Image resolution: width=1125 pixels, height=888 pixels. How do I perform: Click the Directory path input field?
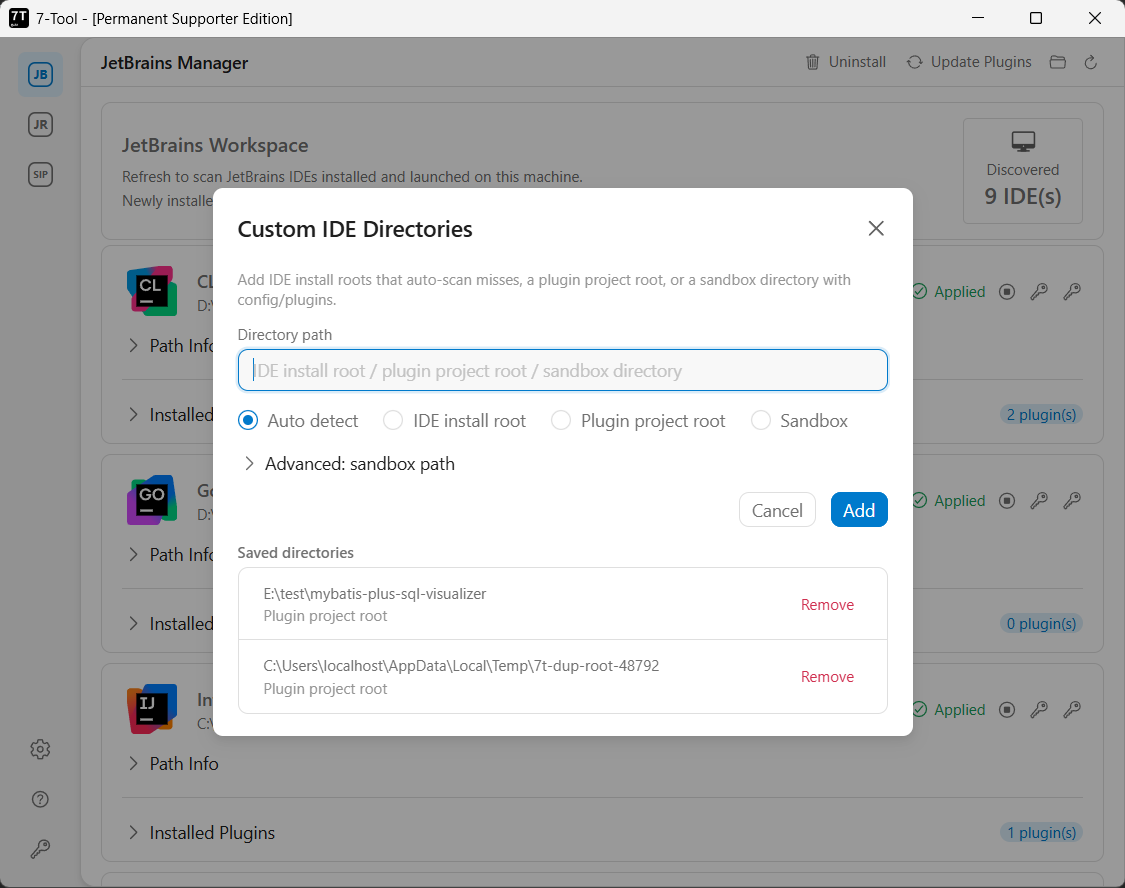562,370
